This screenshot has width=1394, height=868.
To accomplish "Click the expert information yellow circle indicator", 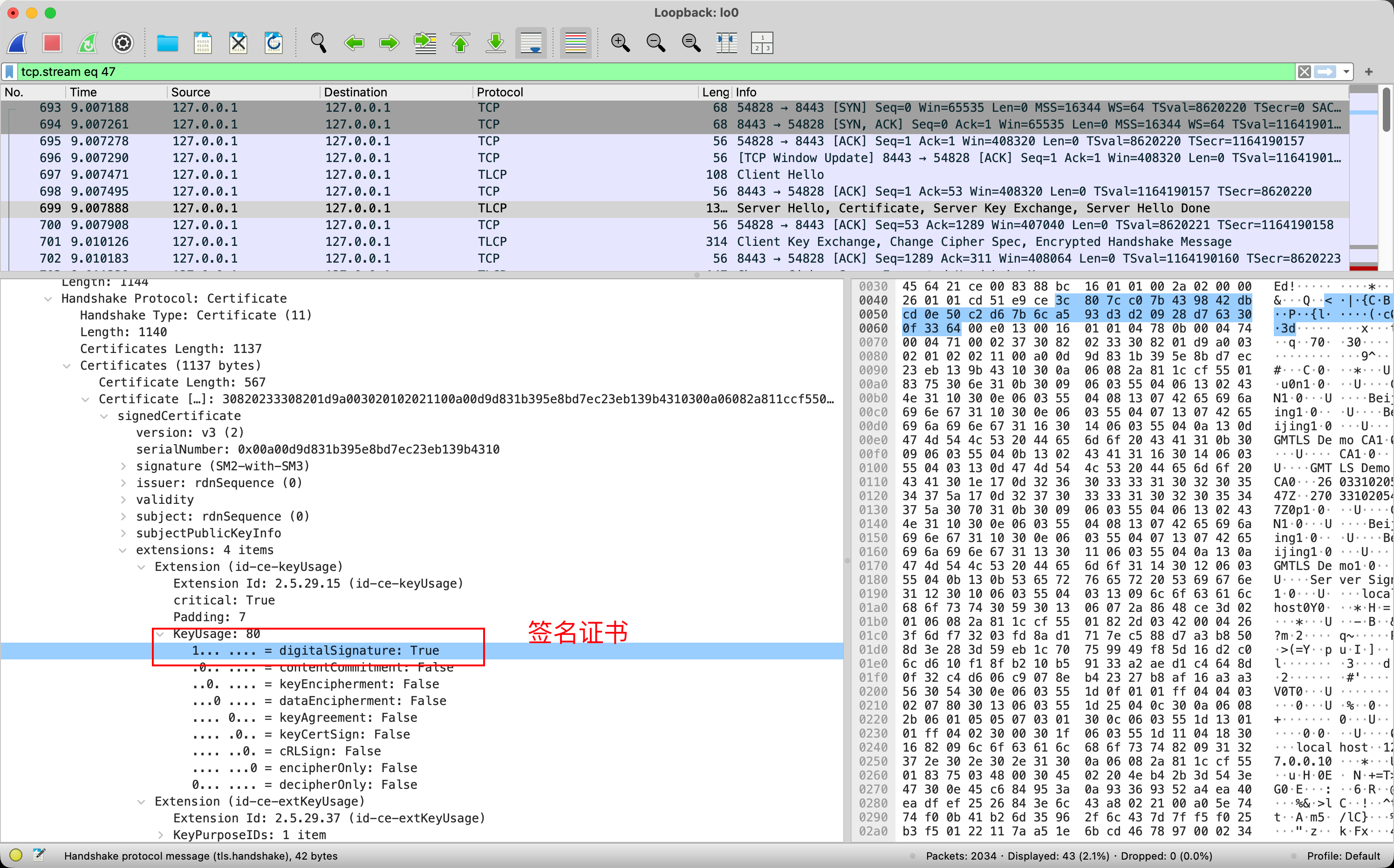I will [15, 855].
